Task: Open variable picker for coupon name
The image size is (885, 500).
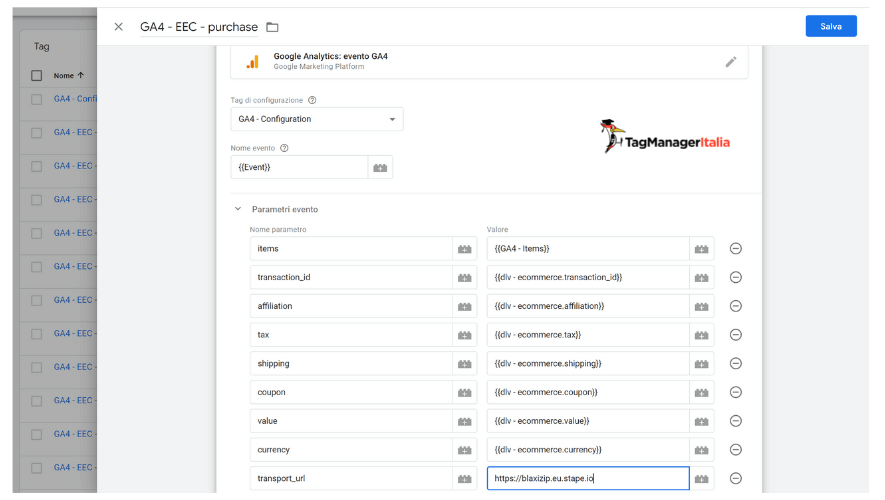Action: coord(465,393)
